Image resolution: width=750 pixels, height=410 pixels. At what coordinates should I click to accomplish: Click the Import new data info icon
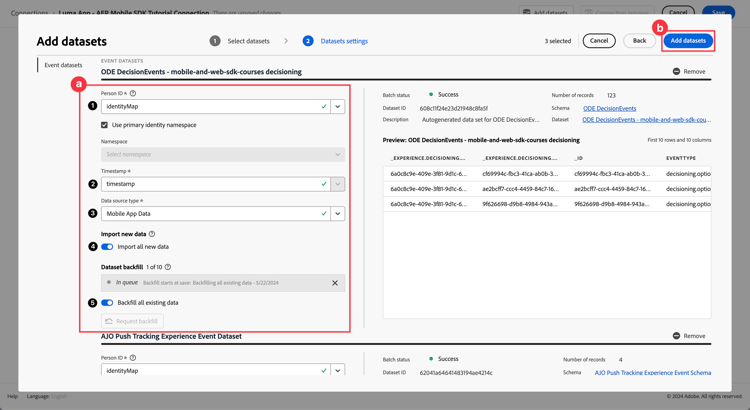click(152, 234)
